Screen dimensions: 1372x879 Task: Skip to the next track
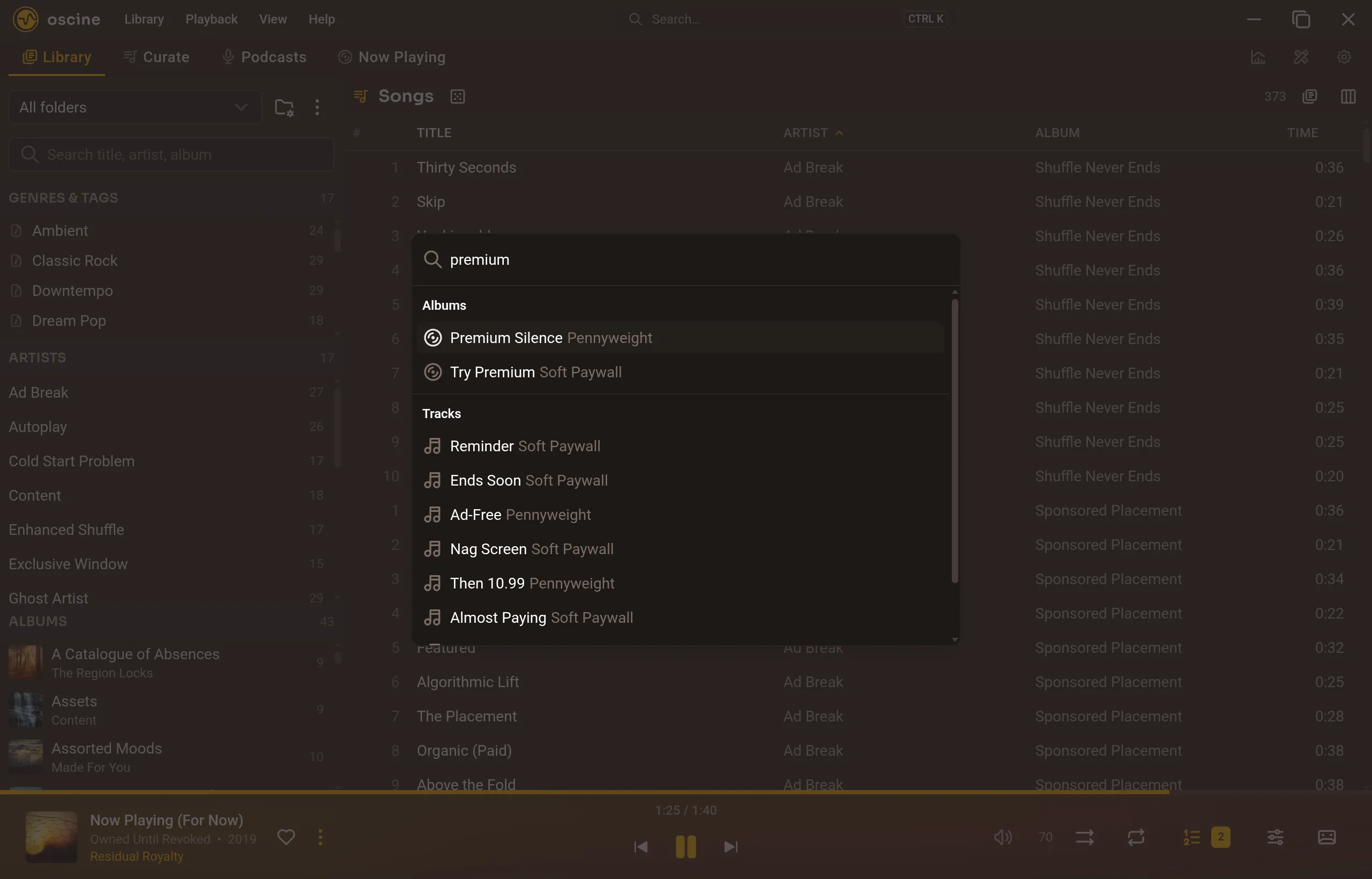pyautogui.click(x=730, y=846)
